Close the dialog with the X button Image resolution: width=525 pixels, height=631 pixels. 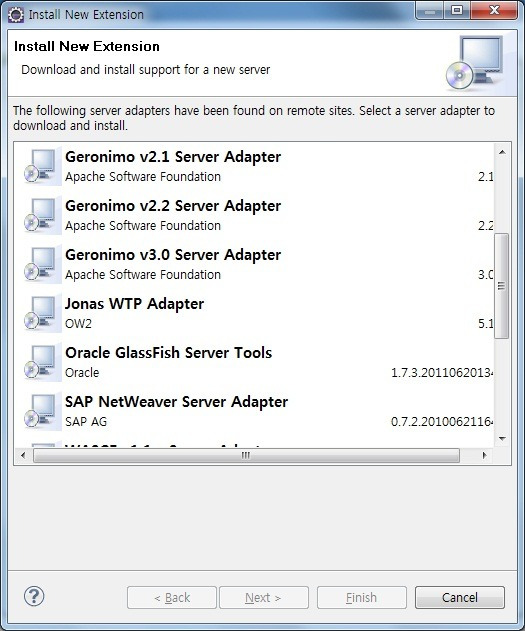click(494, 10)
